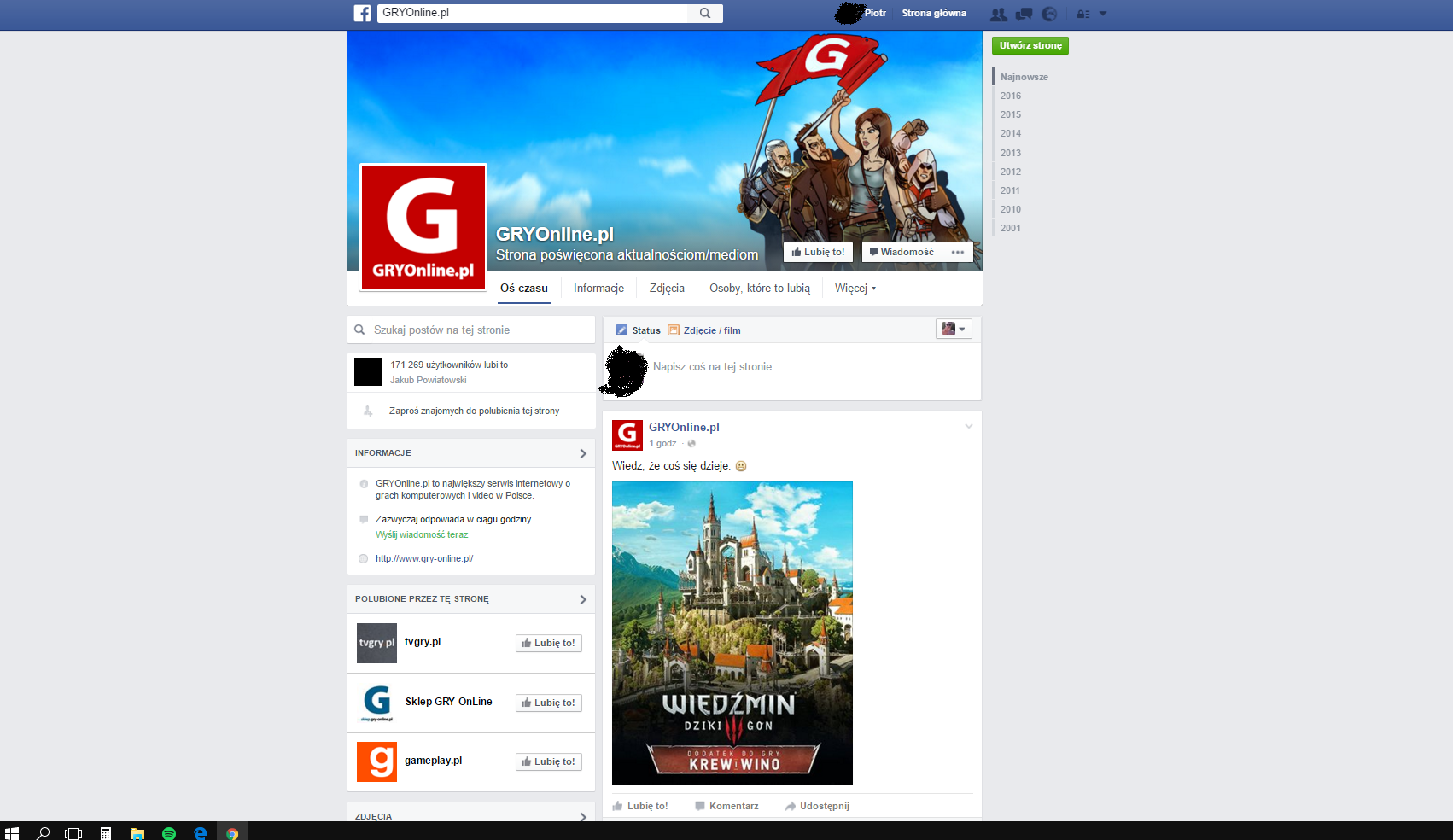The image size is (1453, 840).
Task: Open the Wiedźmin Krew i Wino image
Action: coord(732,633)
